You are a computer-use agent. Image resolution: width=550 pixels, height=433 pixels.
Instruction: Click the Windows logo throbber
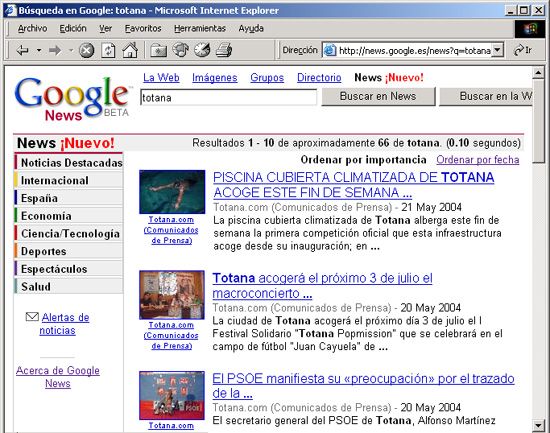(x=530, y=29)
